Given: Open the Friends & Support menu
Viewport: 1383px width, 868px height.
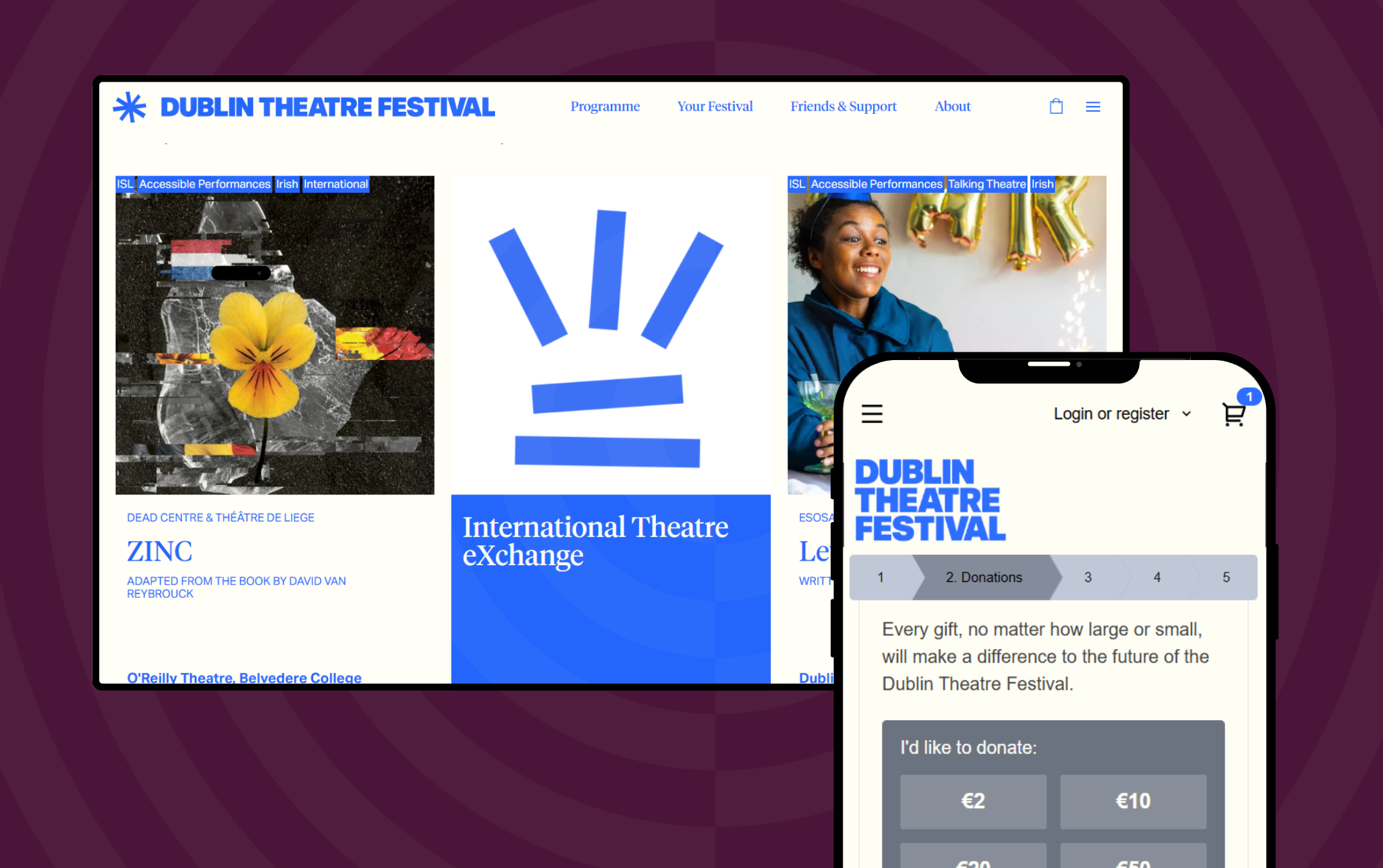Looking at the screenshot, I should coord(844,106).
